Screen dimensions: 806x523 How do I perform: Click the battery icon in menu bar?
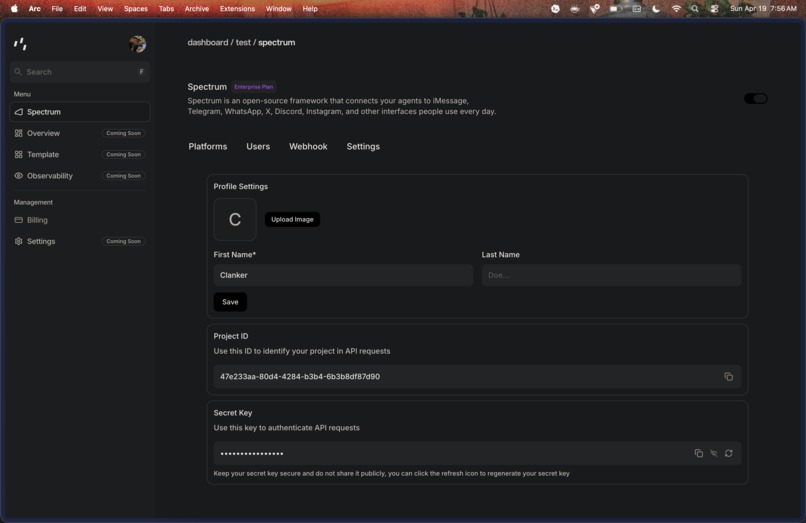(x=615, y=9)
